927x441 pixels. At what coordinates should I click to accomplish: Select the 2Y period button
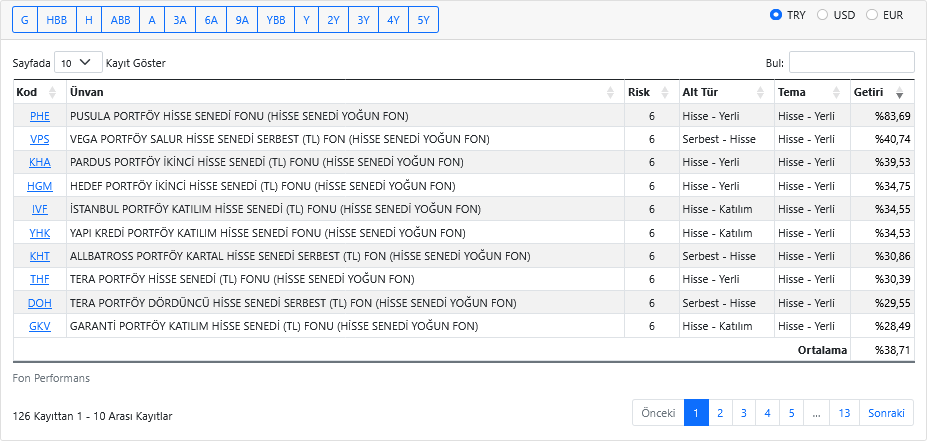point(333,20)
